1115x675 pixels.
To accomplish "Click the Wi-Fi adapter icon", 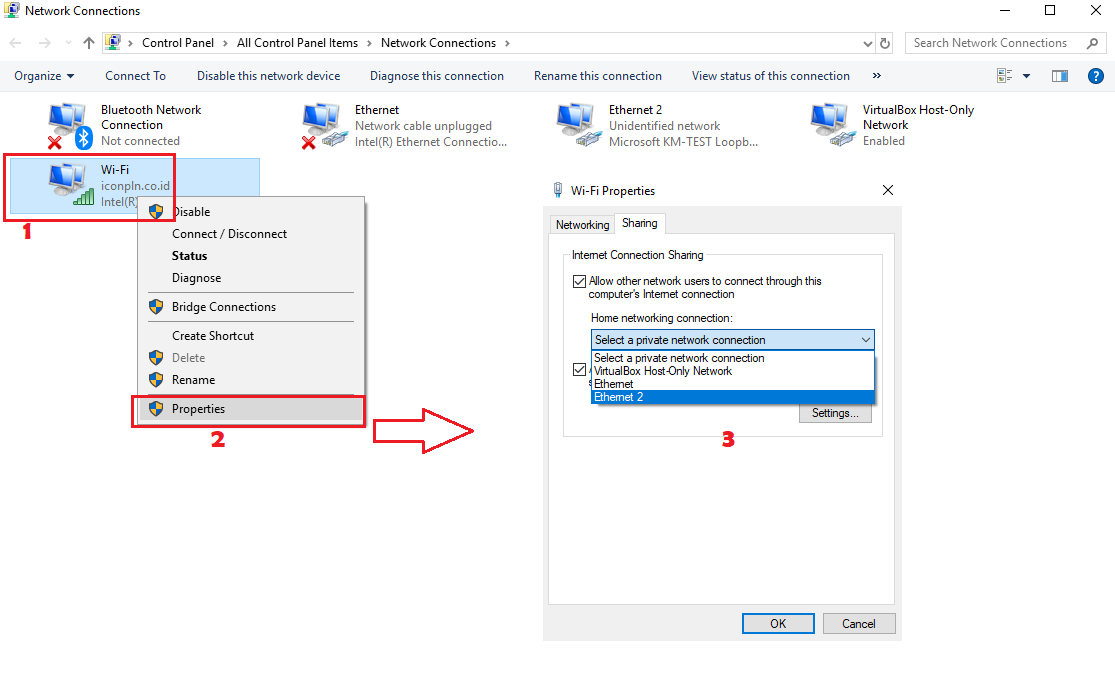I will (x=70, y=183).
